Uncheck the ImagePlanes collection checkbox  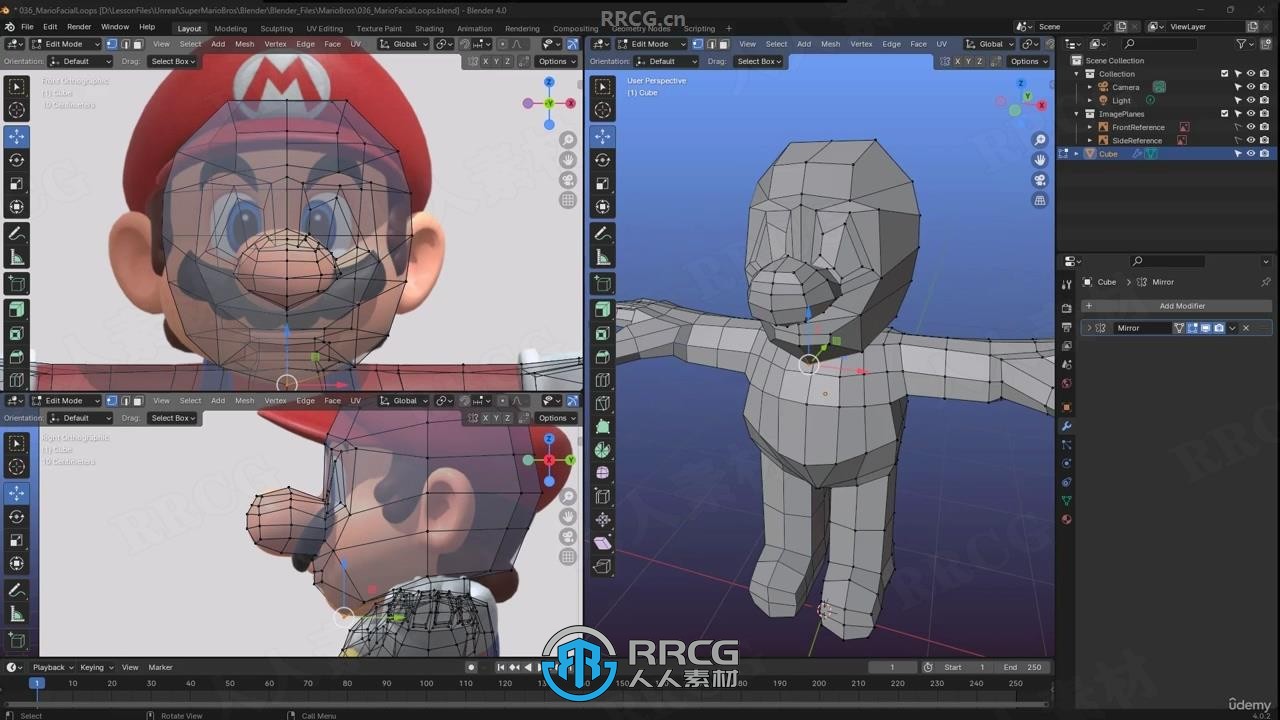click(1224, 113)
